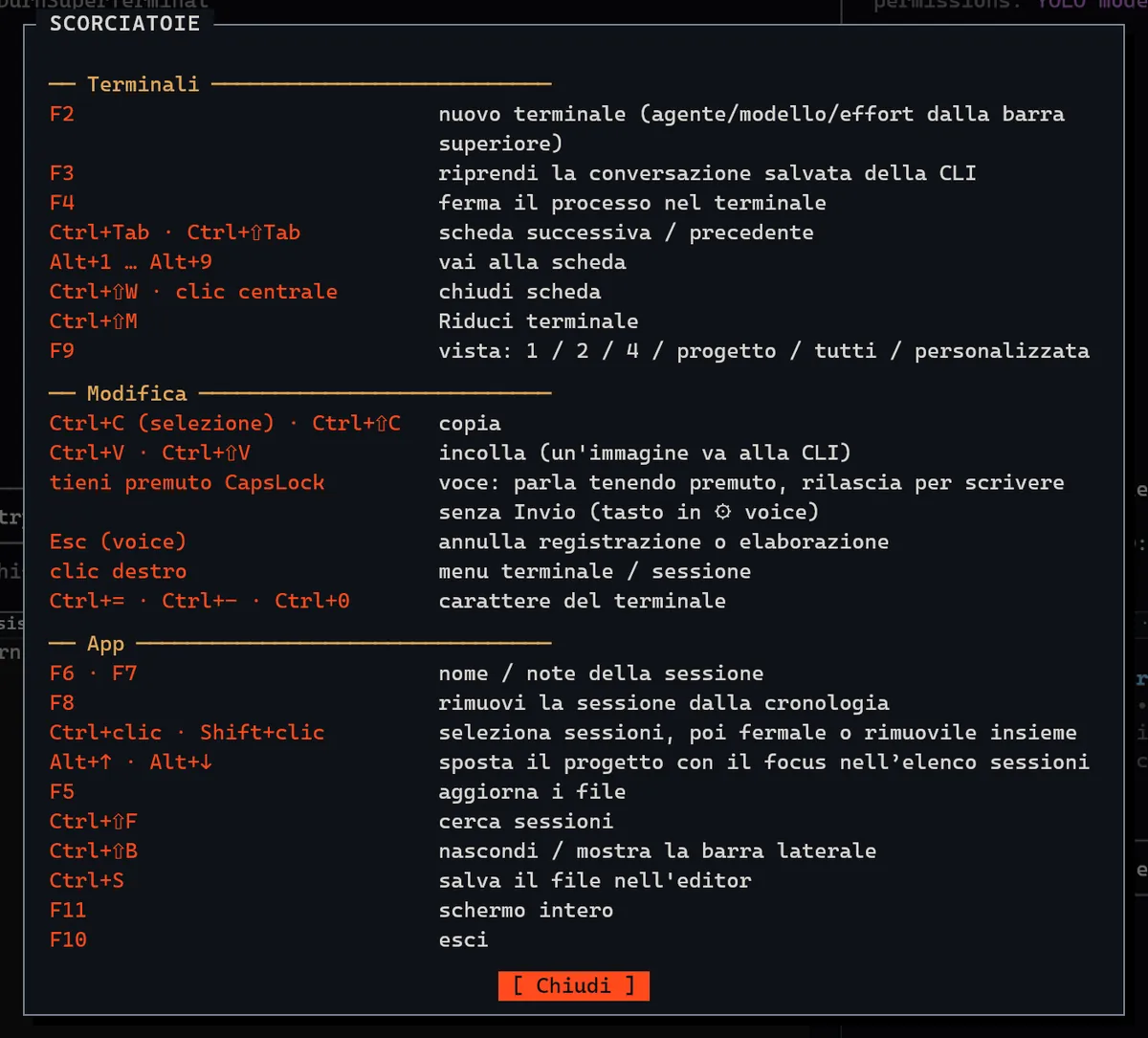
Task: Click the "F2" shortcut key label
Action: pos(62,114)
